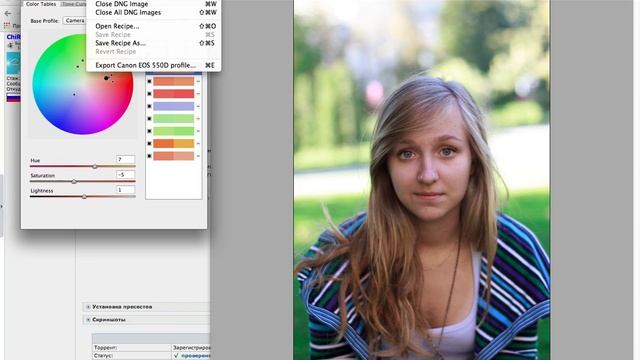Click the forum user avatar thumbnail
The image size is (640, 360).
click(x=13, y=63)
